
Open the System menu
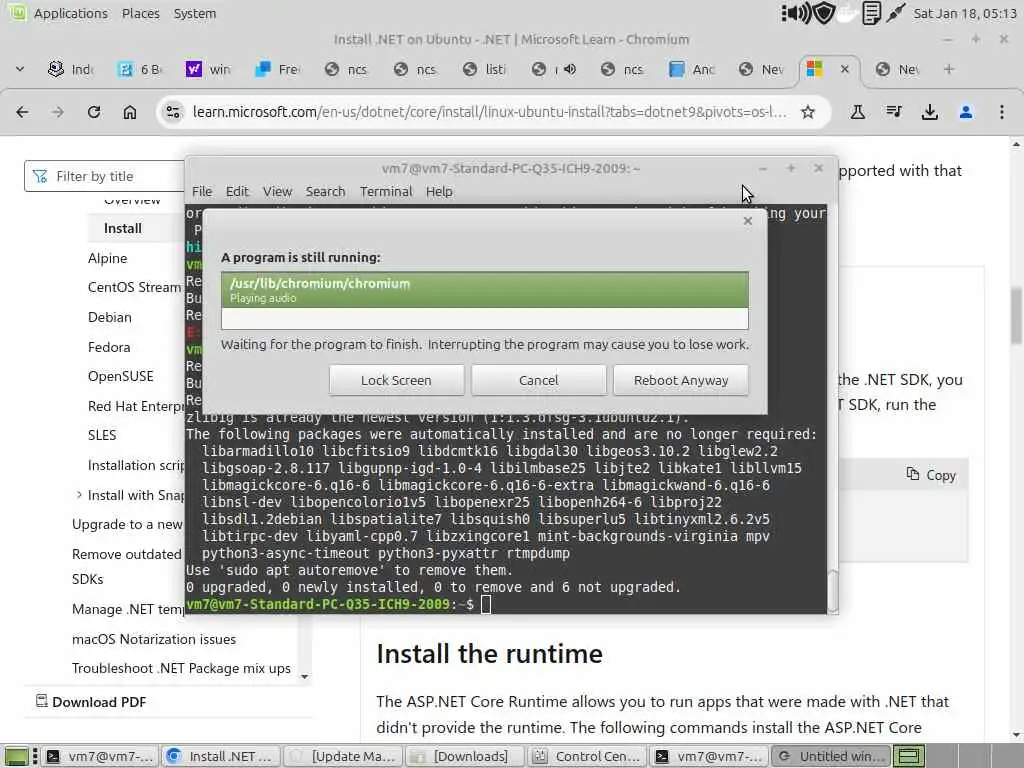pyautogui.click(x=195, y=13)
